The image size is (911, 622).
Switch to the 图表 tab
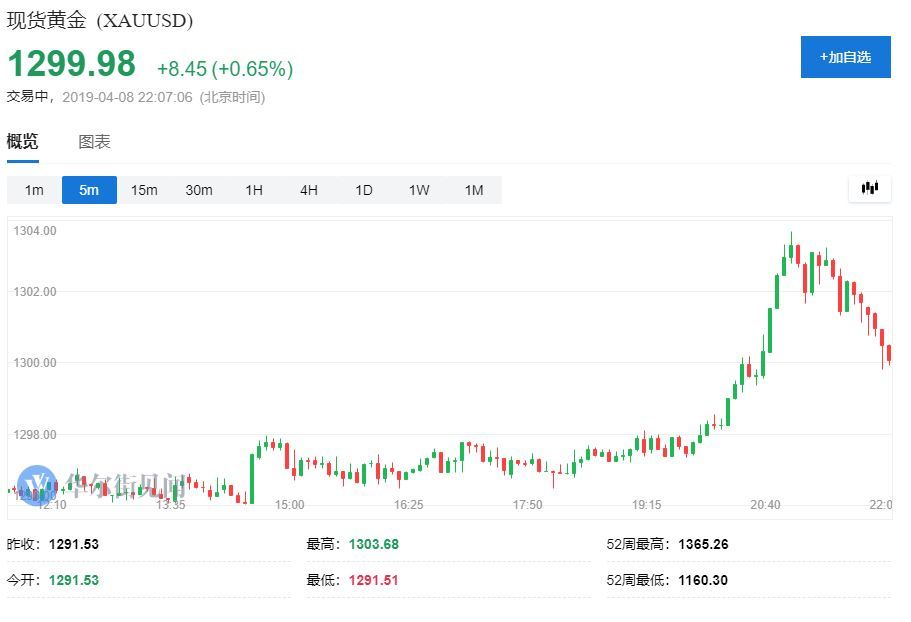[94, 142]
